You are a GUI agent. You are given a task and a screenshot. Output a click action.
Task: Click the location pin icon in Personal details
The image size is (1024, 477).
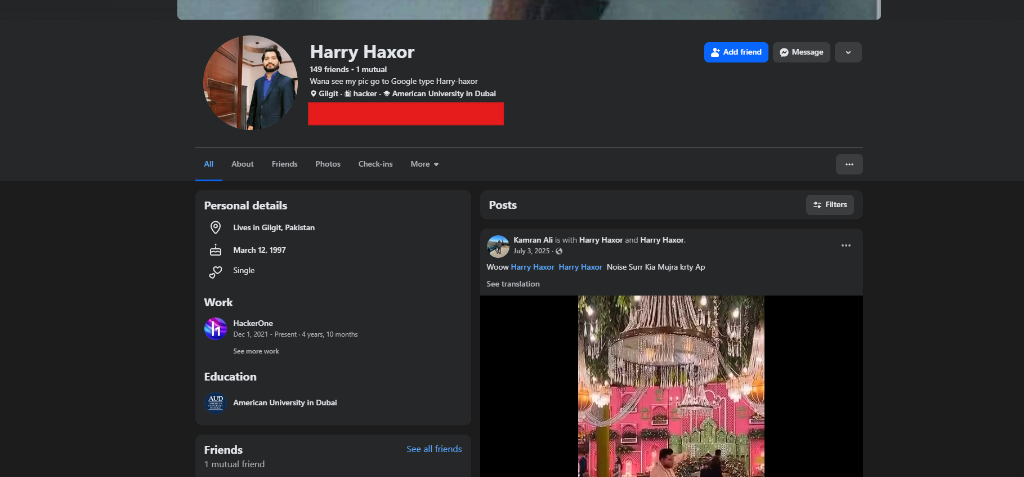pos(216,227)
